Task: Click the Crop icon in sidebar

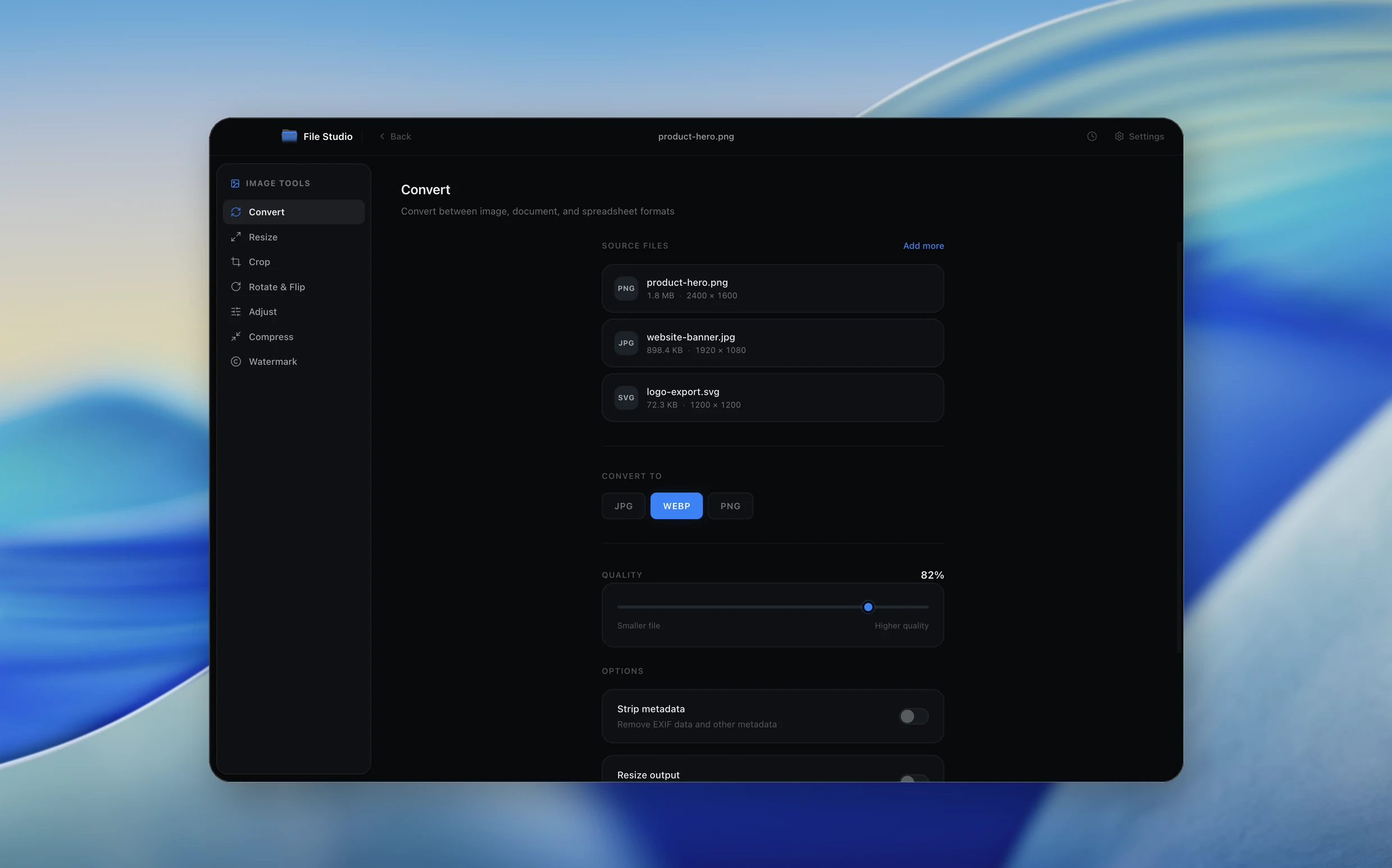Action: tap(236, 262)
